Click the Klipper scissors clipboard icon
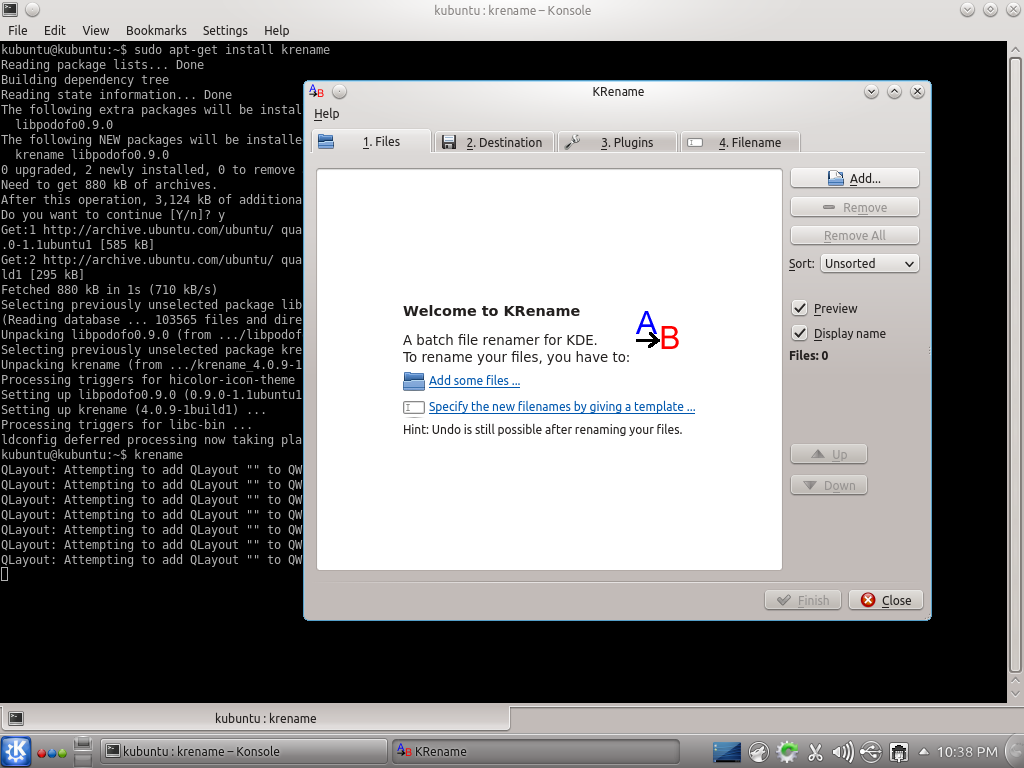The image size is (1024, 768). (815, 751)
